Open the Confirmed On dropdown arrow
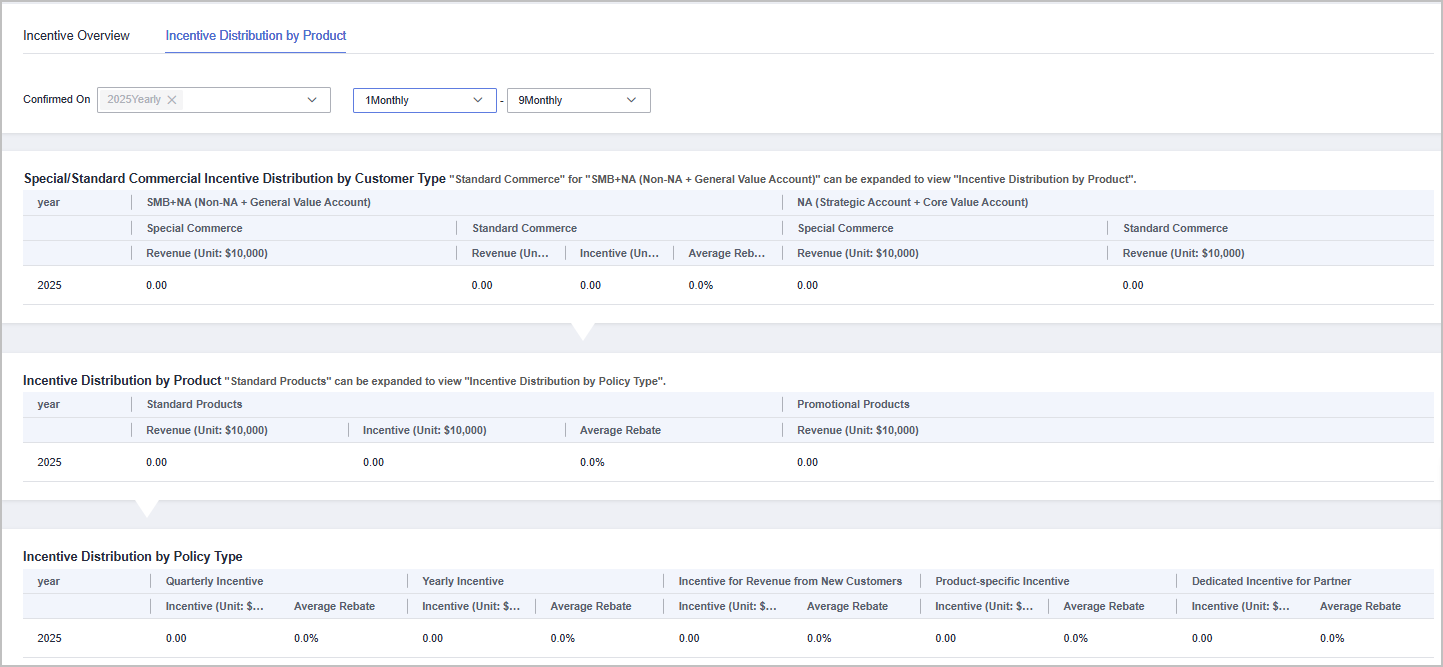This screenshot has width=1443, height=667. [x=312, y=100]
